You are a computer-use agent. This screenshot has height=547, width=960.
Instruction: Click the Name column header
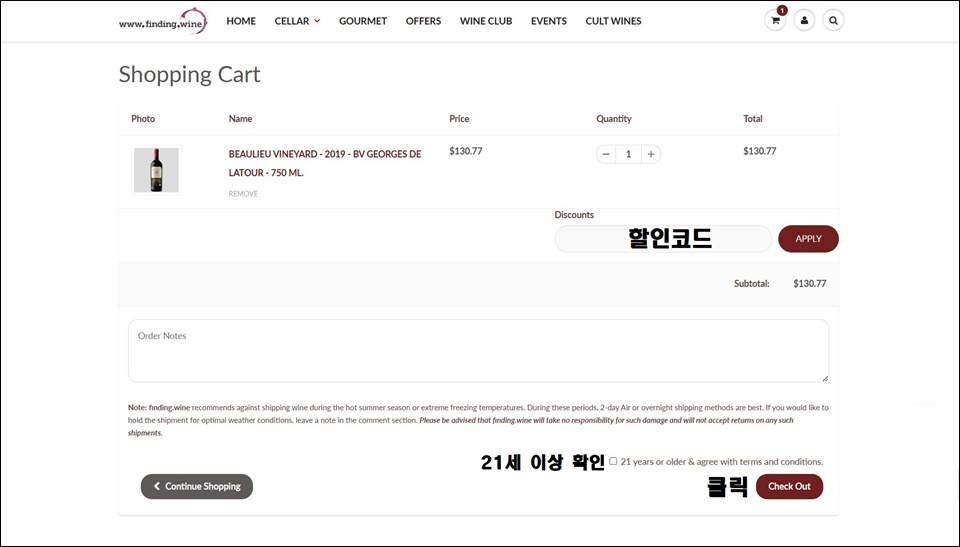tap(240, 119)
